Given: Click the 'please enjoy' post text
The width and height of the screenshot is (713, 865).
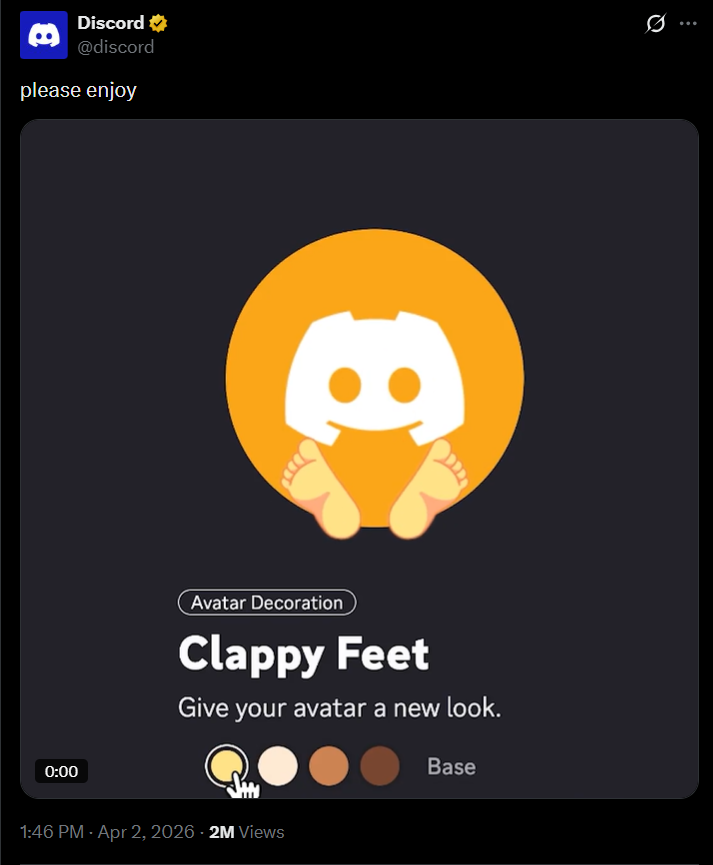Looking at the screenshot, I should (78, 90).
